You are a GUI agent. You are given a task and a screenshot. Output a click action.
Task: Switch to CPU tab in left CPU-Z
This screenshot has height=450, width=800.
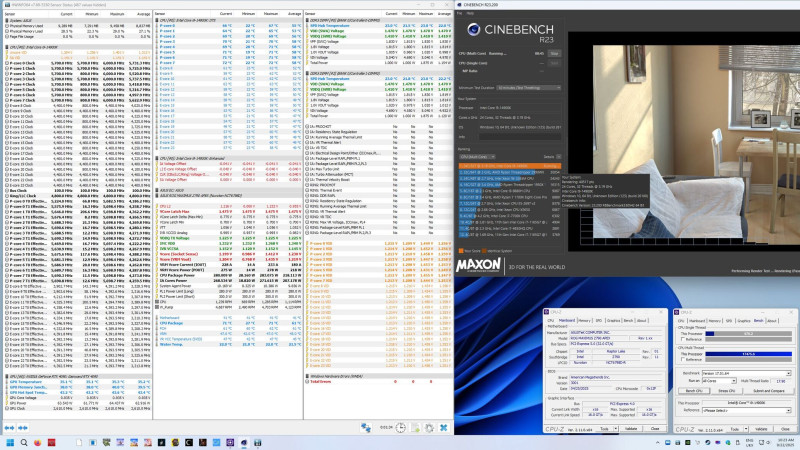click(x=551, y=320)
